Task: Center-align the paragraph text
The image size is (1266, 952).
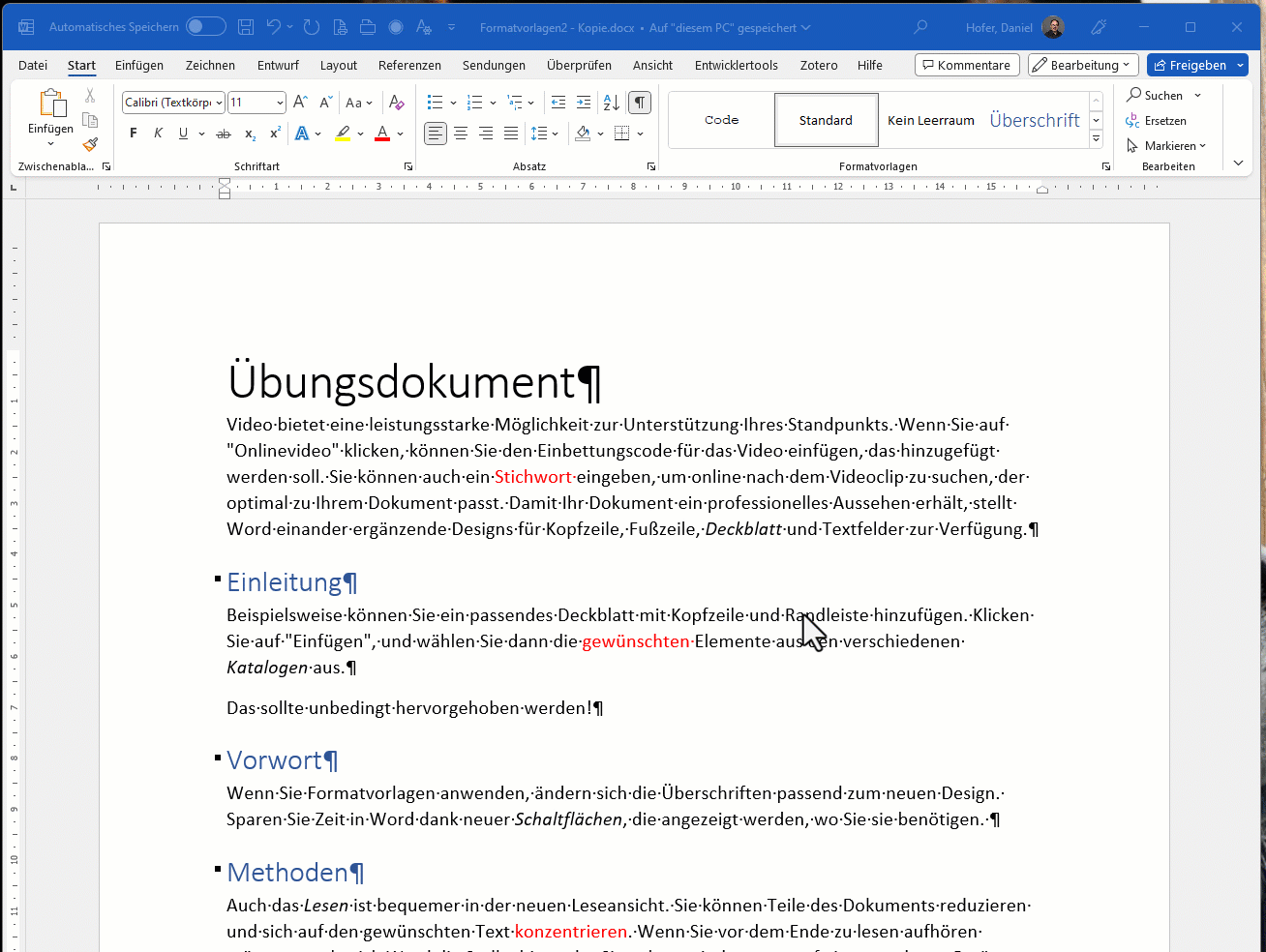Action: 461,134
